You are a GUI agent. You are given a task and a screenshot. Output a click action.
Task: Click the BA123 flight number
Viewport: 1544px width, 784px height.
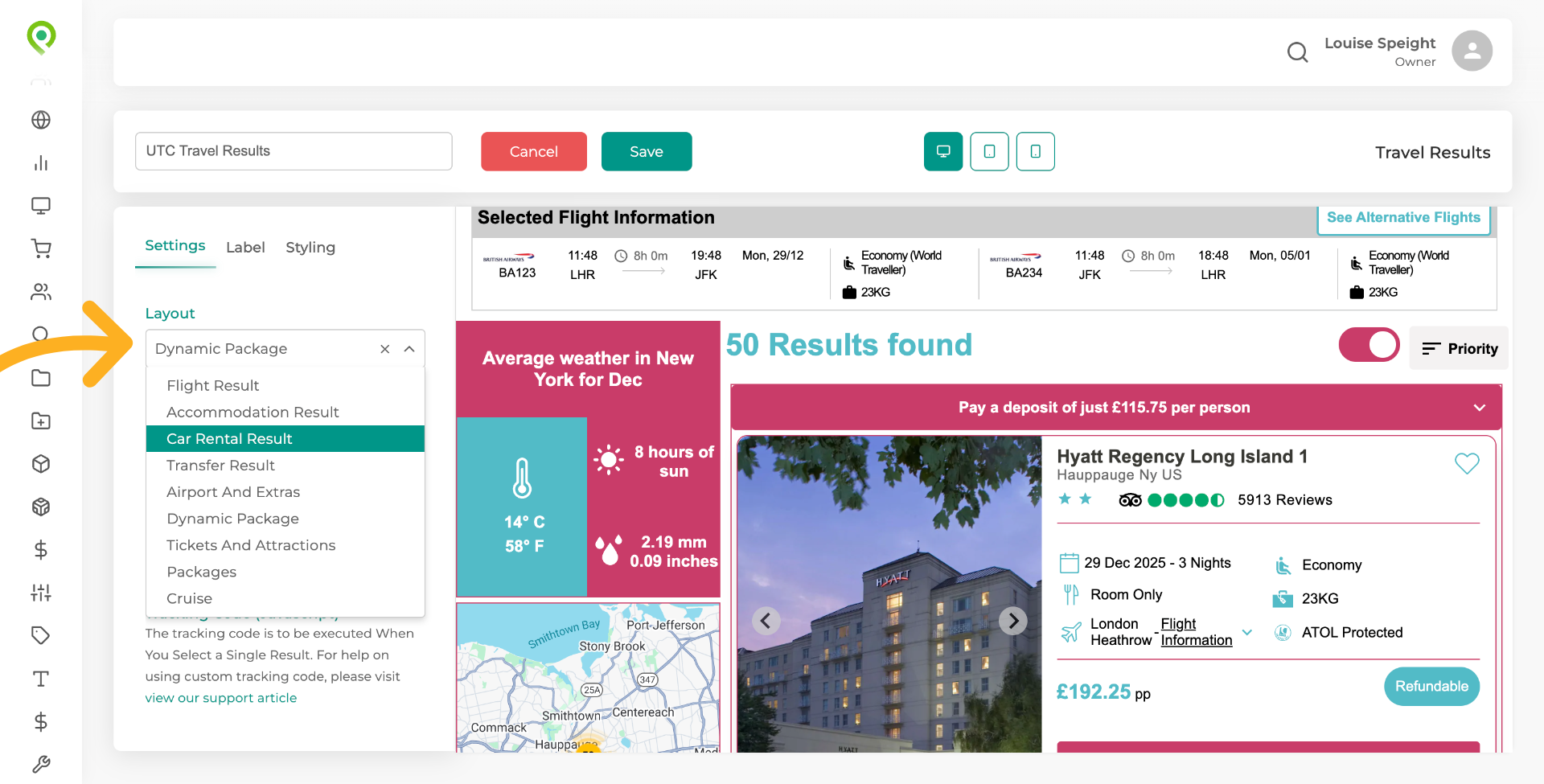[517, 273]
